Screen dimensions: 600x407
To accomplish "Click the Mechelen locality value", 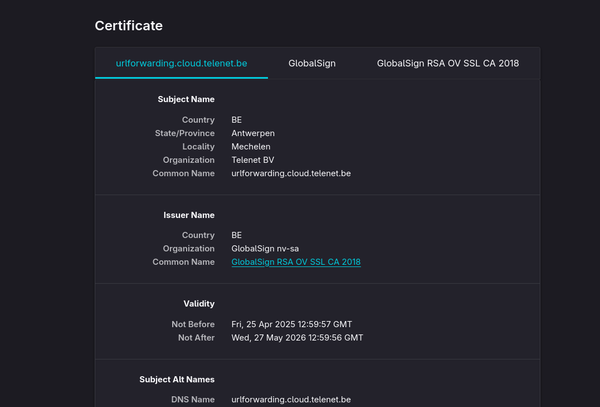I will pos(250,146).
